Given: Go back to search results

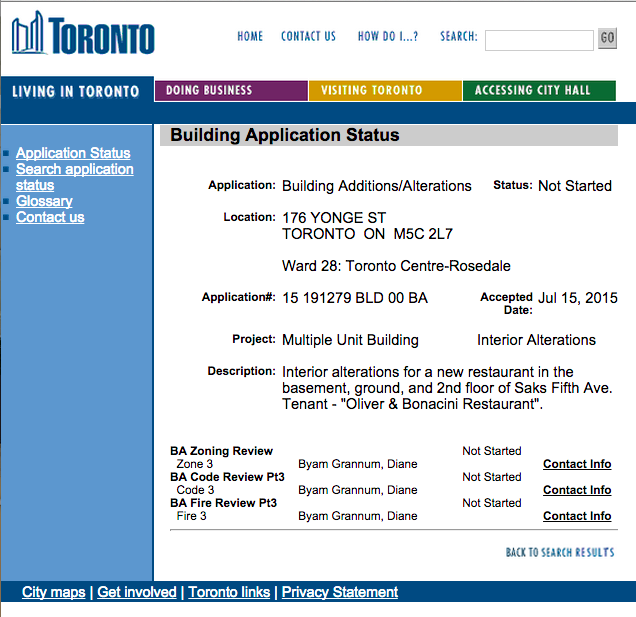Looking at the screenshot, I should pos(560,552).
